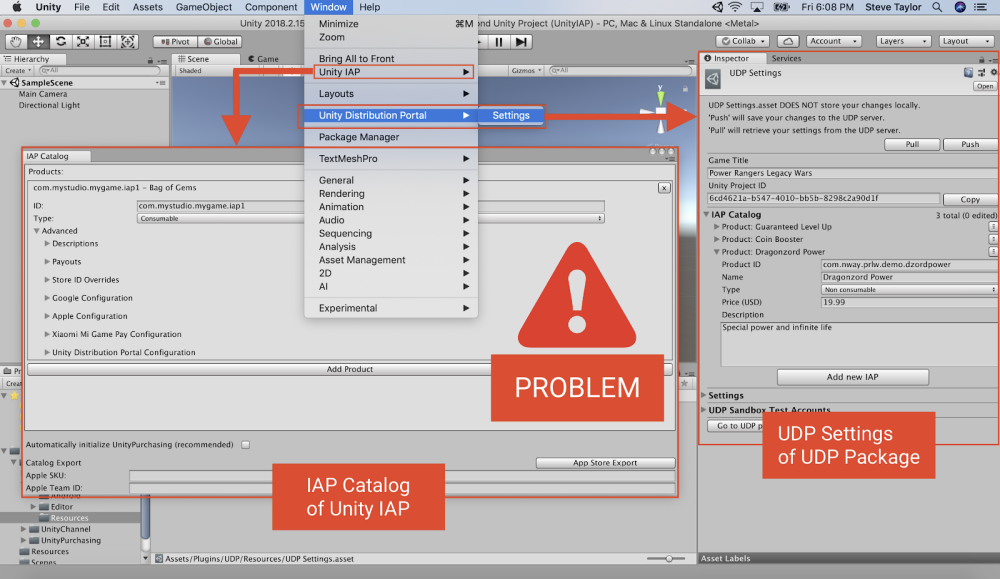
Task: Click the Pull button
Action: tap(912, 144)
